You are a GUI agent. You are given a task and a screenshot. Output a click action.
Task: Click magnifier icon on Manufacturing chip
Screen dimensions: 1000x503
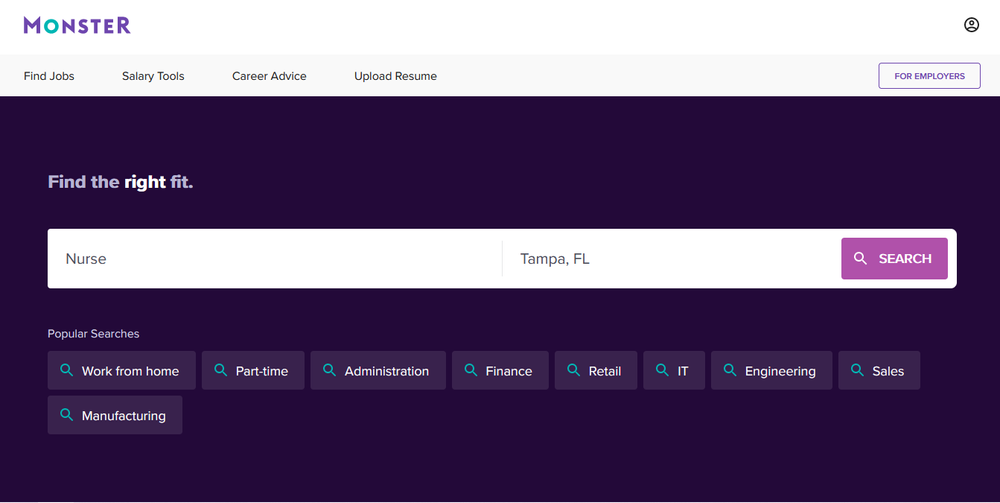[66, 414]
